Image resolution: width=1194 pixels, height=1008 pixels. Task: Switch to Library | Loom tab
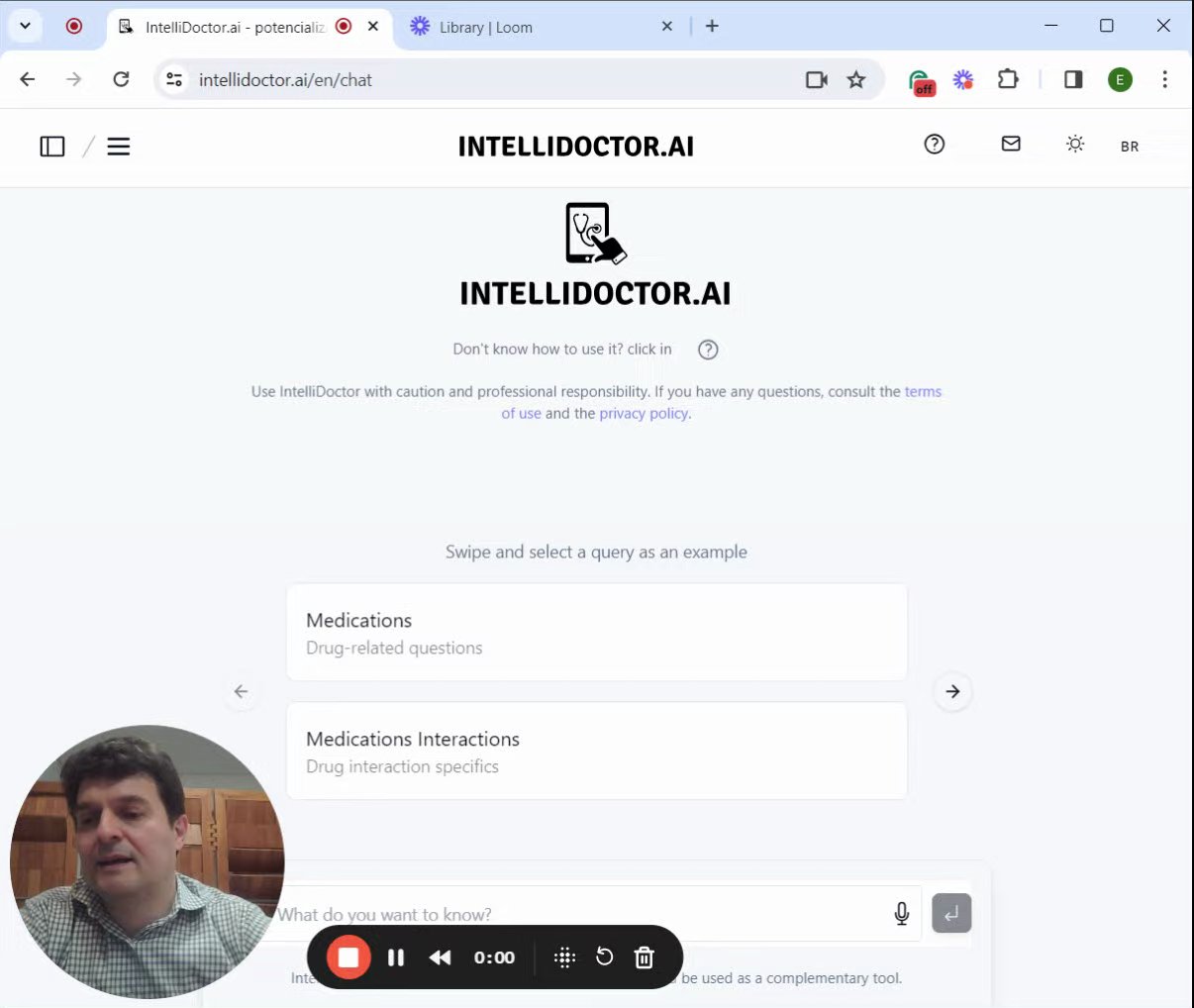tap(540, 27)
